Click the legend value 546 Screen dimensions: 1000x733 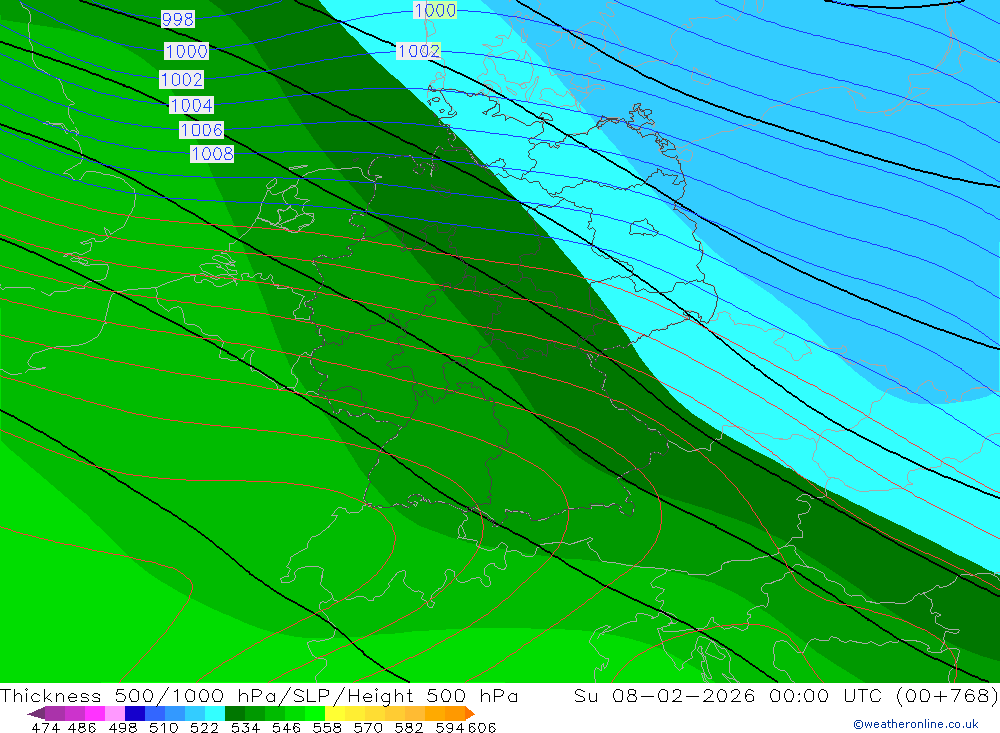(286, 727)
